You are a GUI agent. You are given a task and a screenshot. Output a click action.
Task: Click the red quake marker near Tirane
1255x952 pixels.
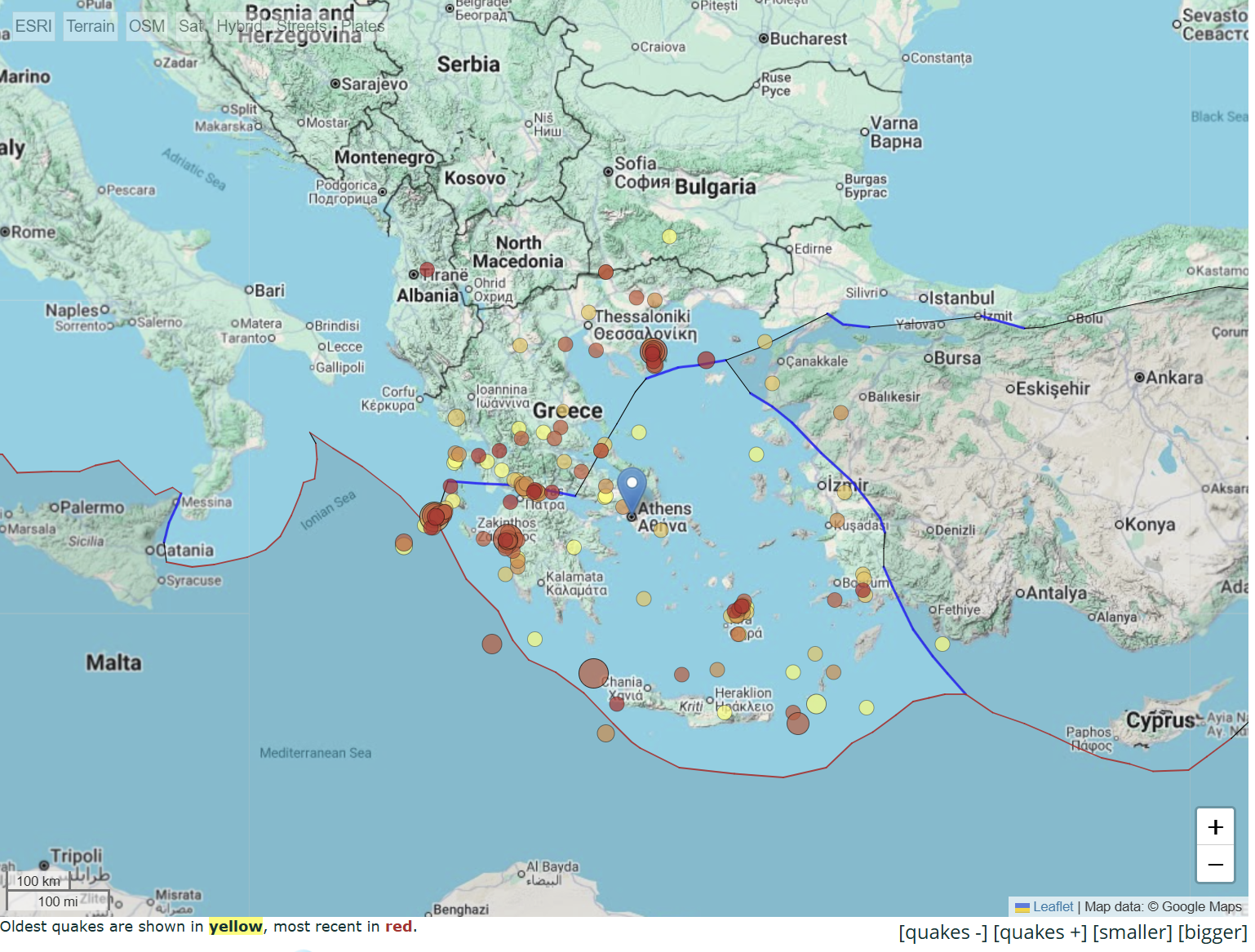427,270
